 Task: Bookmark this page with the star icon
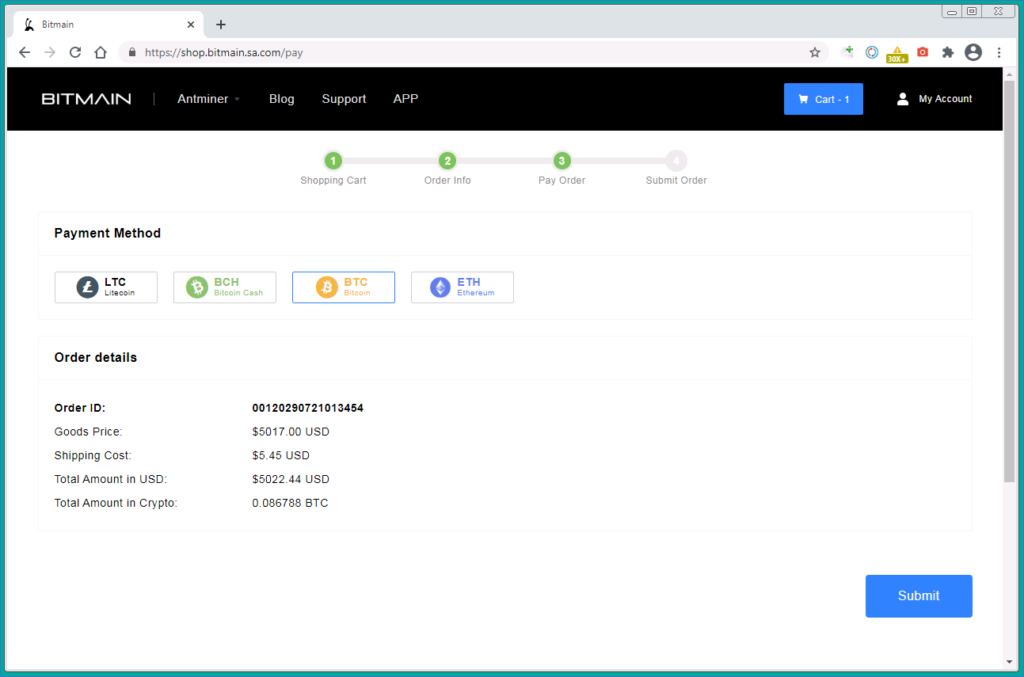coord(814,52)
